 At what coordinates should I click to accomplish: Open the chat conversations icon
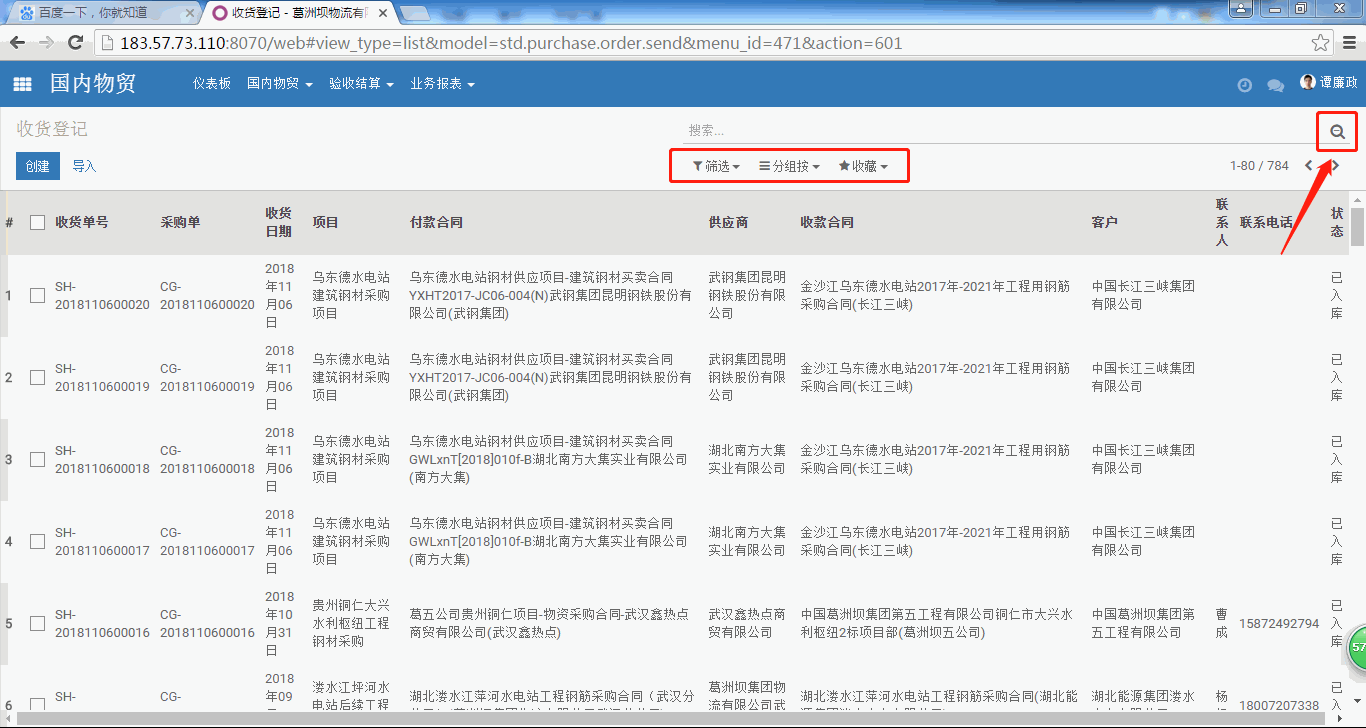click(1275, 85)
